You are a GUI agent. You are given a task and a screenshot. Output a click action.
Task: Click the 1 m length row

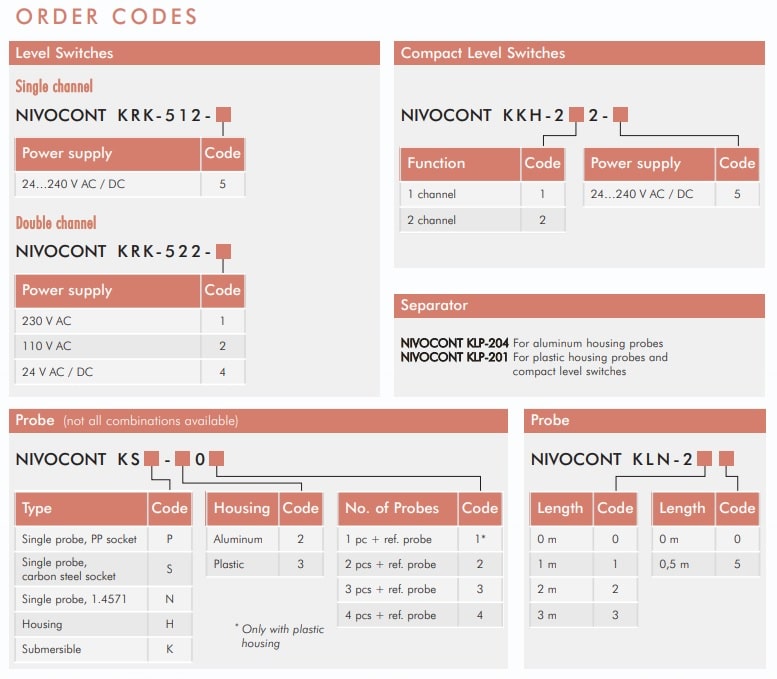584,564
